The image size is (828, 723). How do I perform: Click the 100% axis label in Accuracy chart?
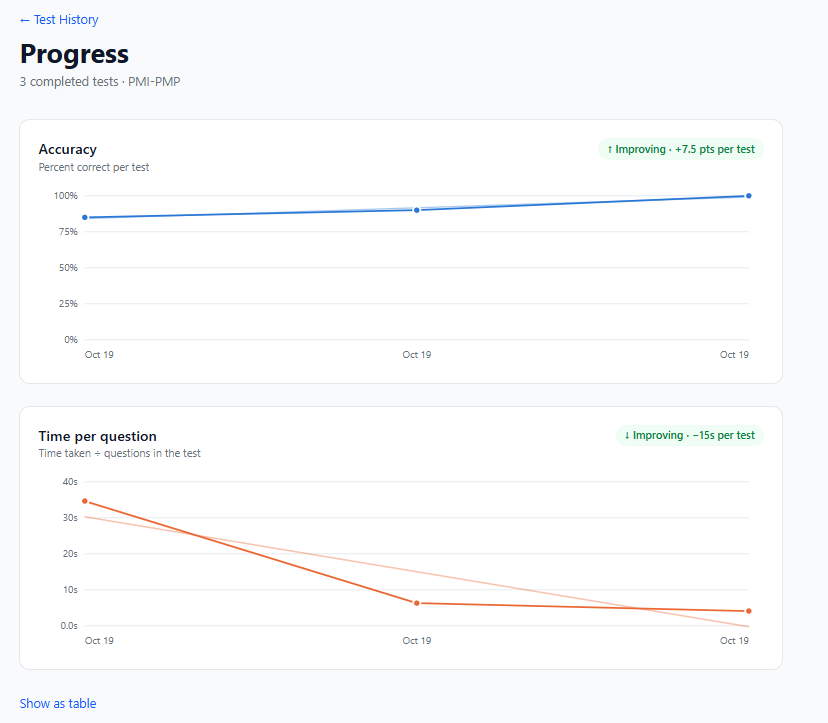click(65, 196)
